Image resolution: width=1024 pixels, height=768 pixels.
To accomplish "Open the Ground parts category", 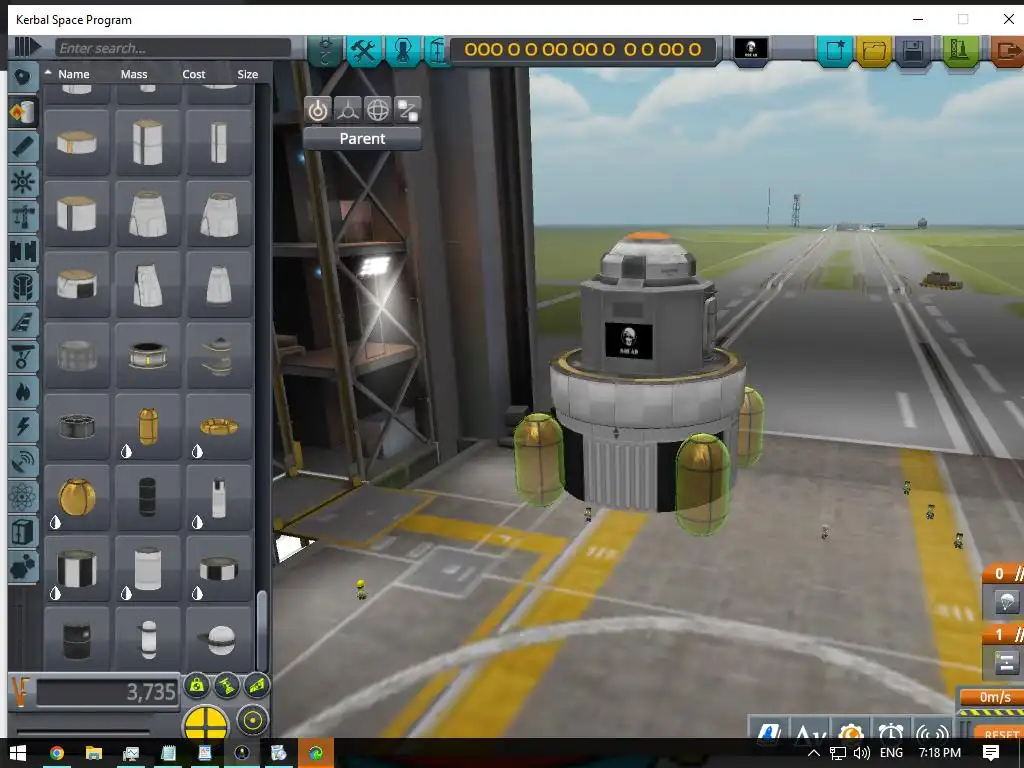I will (x=24, y=357).
